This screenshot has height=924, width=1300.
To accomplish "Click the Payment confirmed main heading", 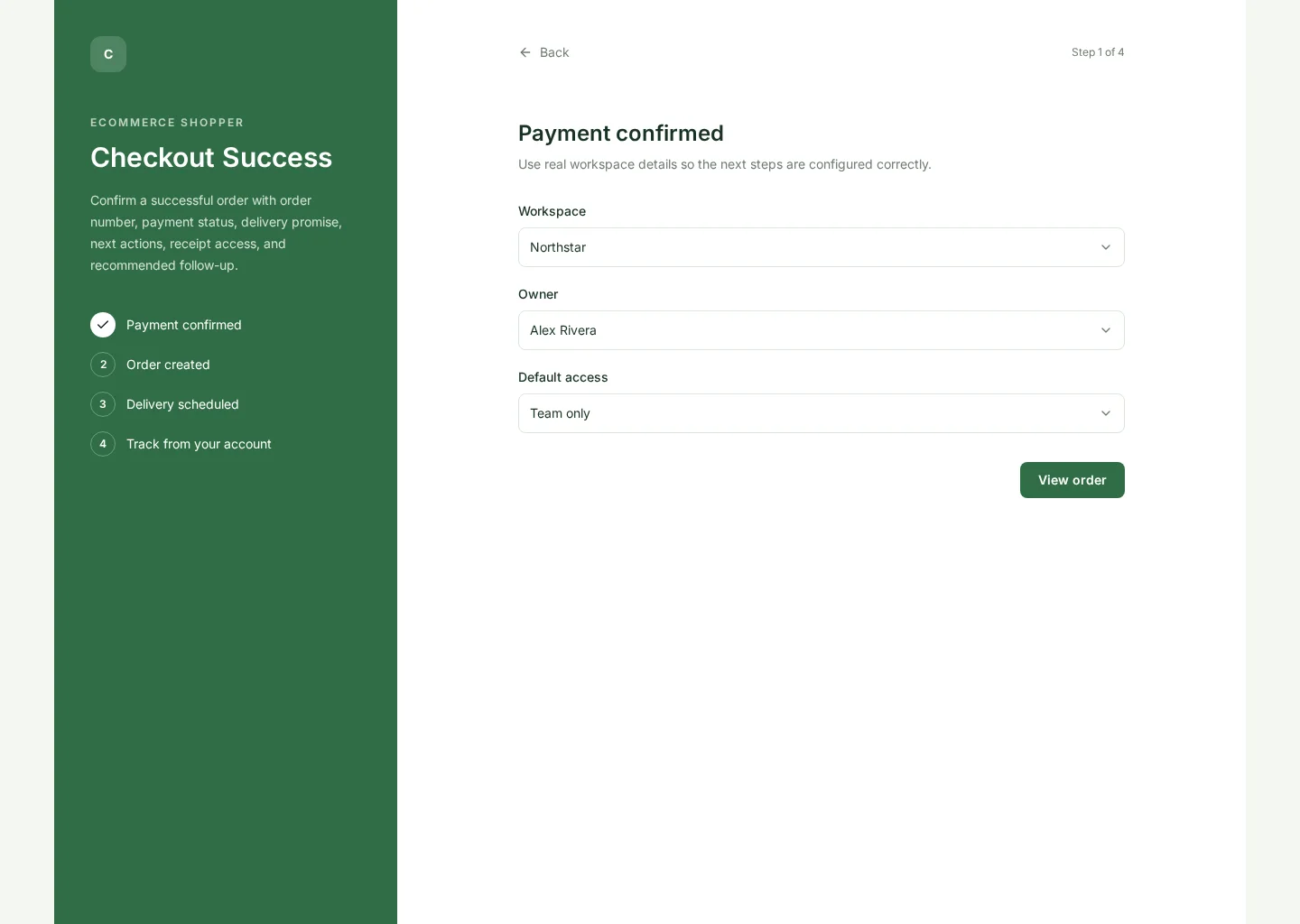I will (x=621, y=134).
